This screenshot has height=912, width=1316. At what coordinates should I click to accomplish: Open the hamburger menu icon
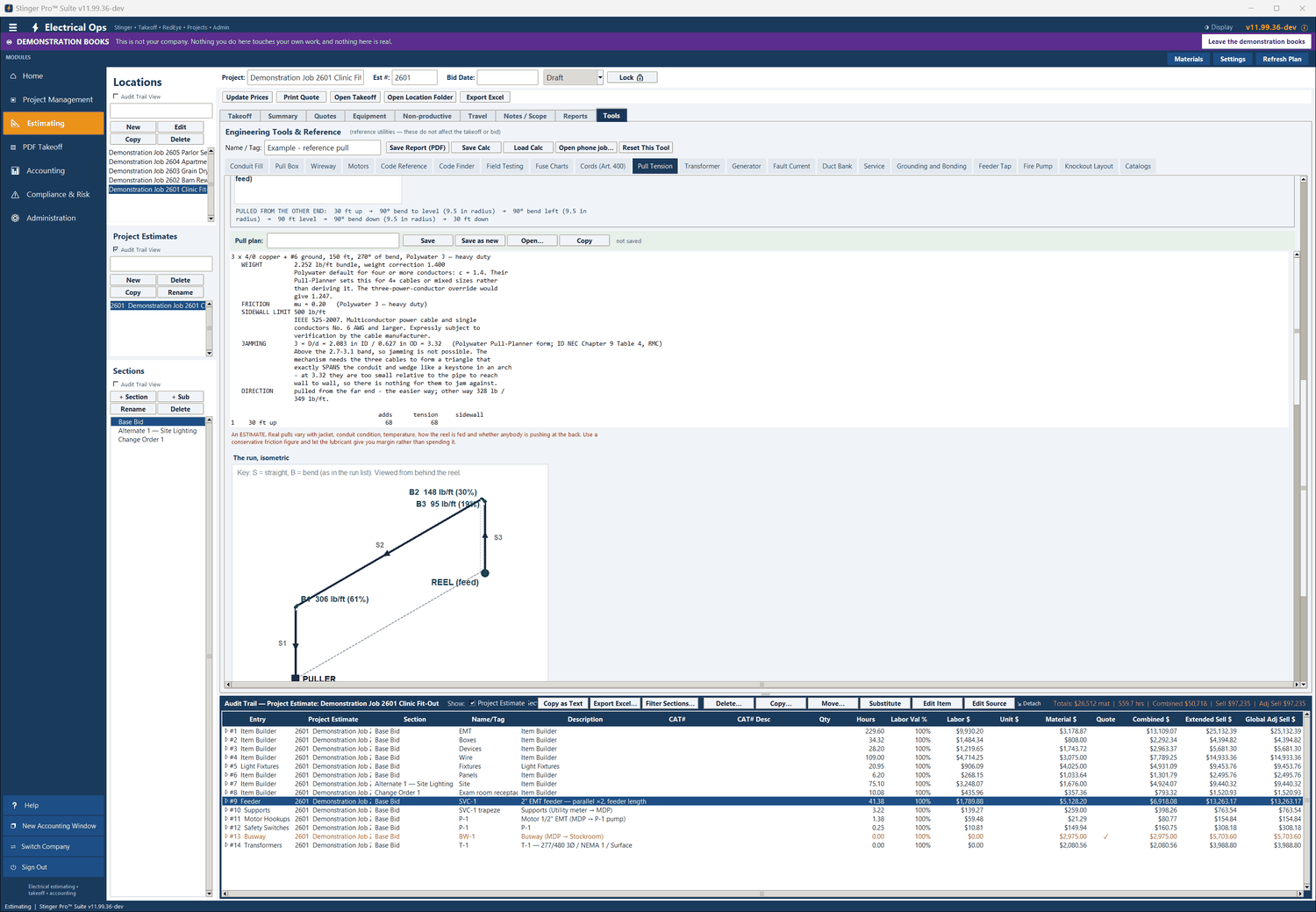[12, 27]
